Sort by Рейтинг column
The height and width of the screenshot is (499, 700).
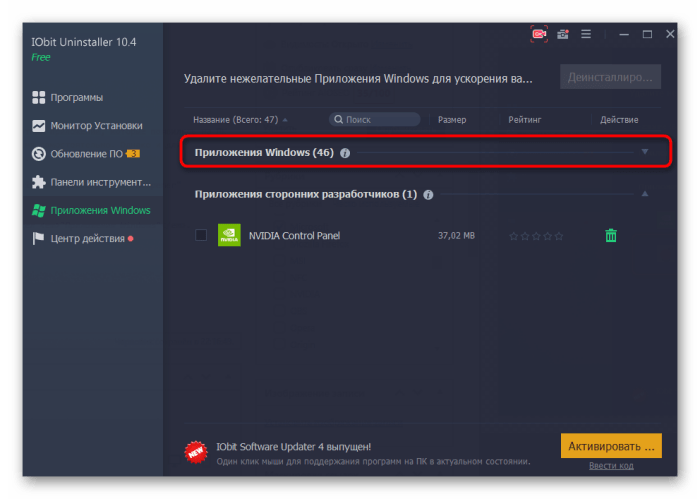coord(525,120)
